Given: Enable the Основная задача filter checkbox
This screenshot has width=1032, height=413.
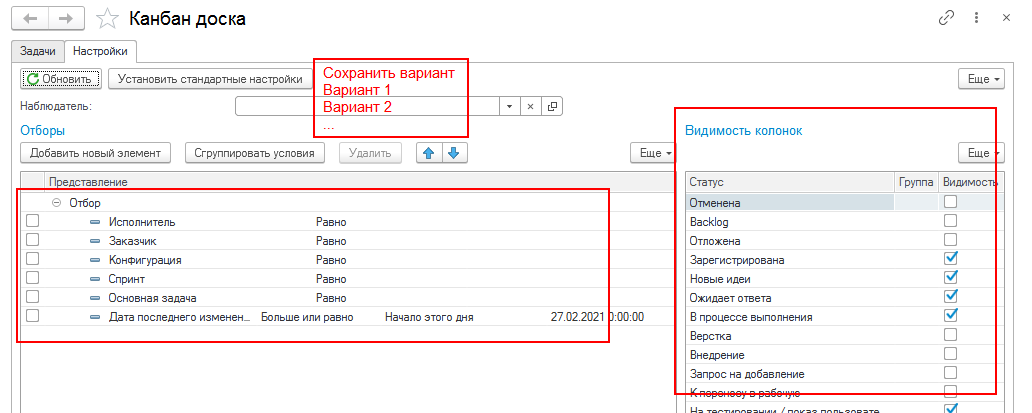Looking at the screenshot, I should pyautogui.click(x=32, y=297).
